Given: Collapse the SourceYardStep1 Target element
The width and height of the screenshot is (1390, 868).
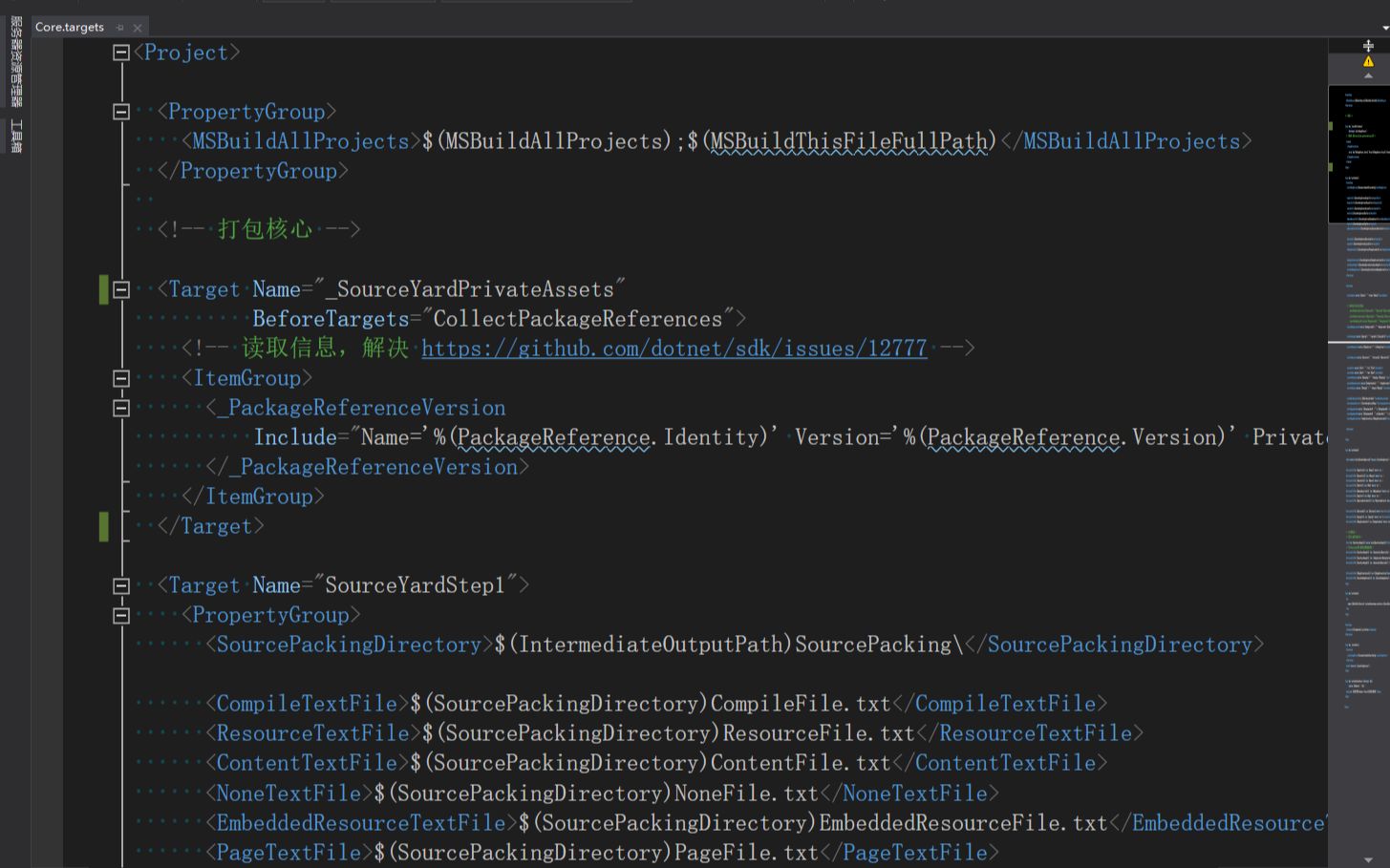Looking at the screenshot, I should click(121, 586).
